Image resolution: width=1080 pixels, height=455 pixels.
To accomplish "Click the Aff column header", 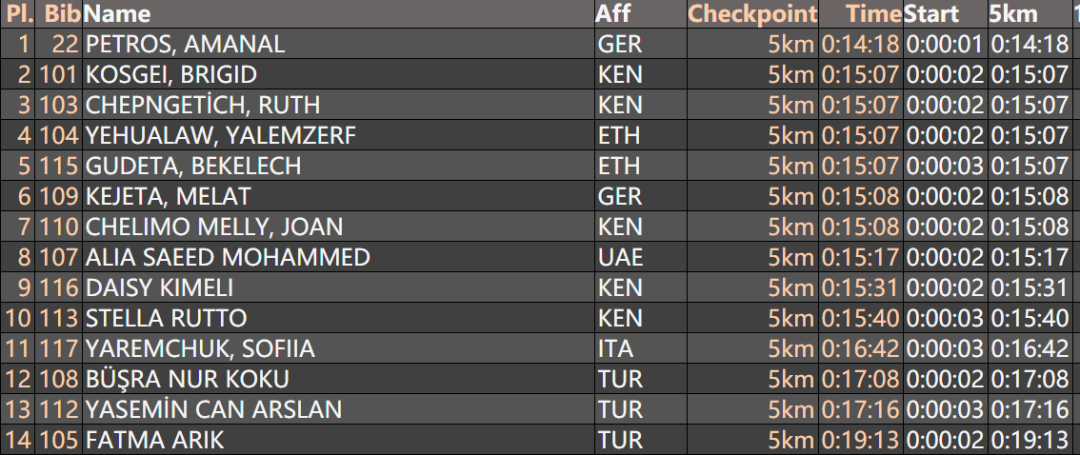I will pos(612,14).
